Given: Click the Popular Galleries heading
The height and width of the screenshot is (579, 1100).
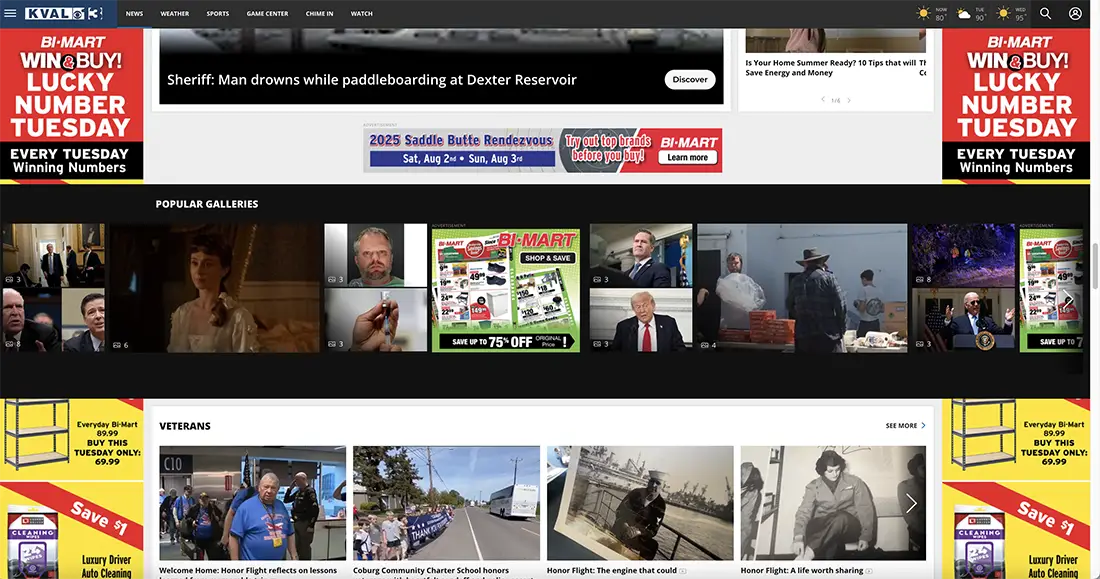Looking at the screenshot, I should click(207, 204).
